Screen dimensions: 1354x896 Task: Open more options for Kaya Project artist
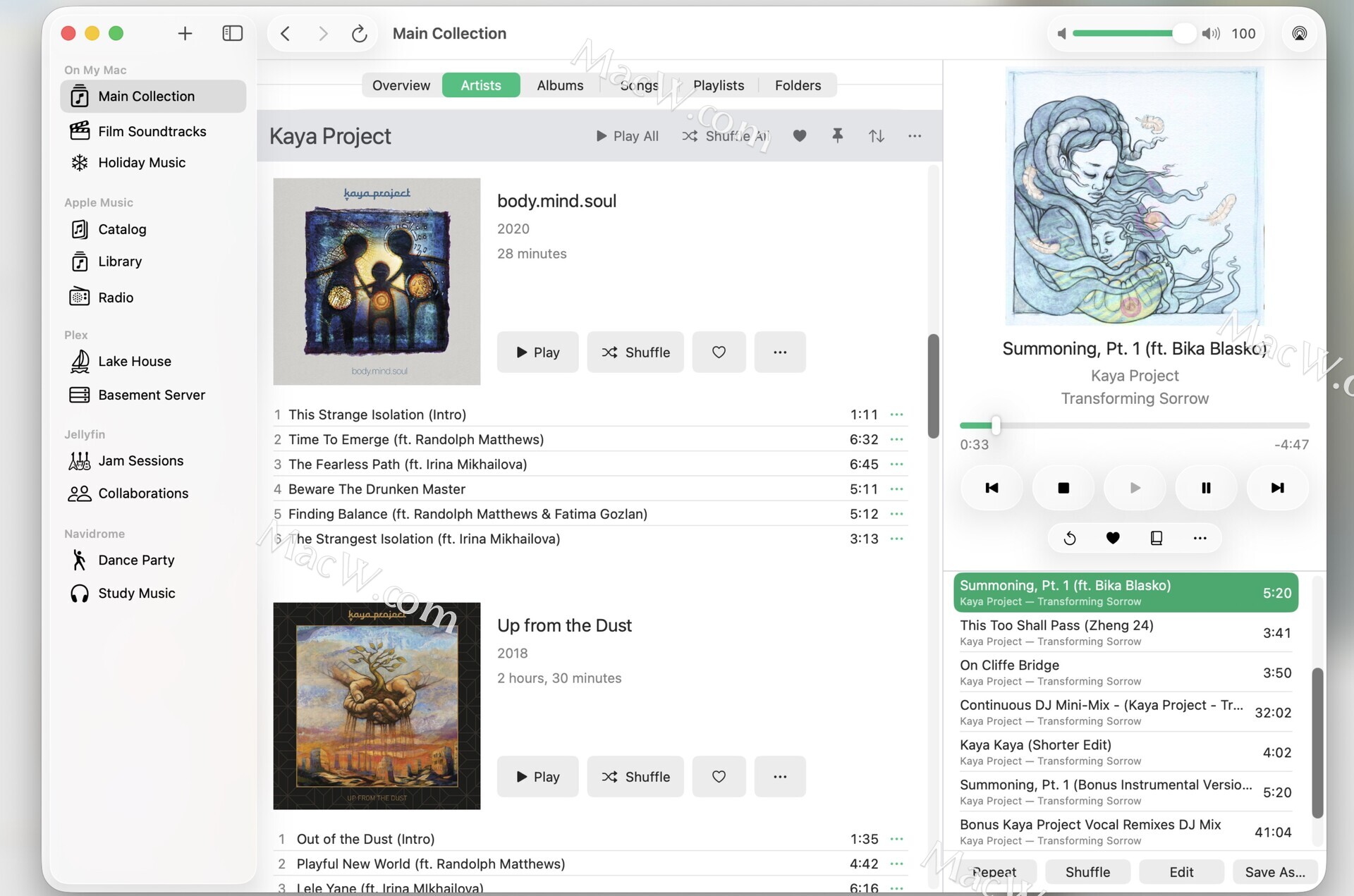pyautogui.click(x=915, y=136)
